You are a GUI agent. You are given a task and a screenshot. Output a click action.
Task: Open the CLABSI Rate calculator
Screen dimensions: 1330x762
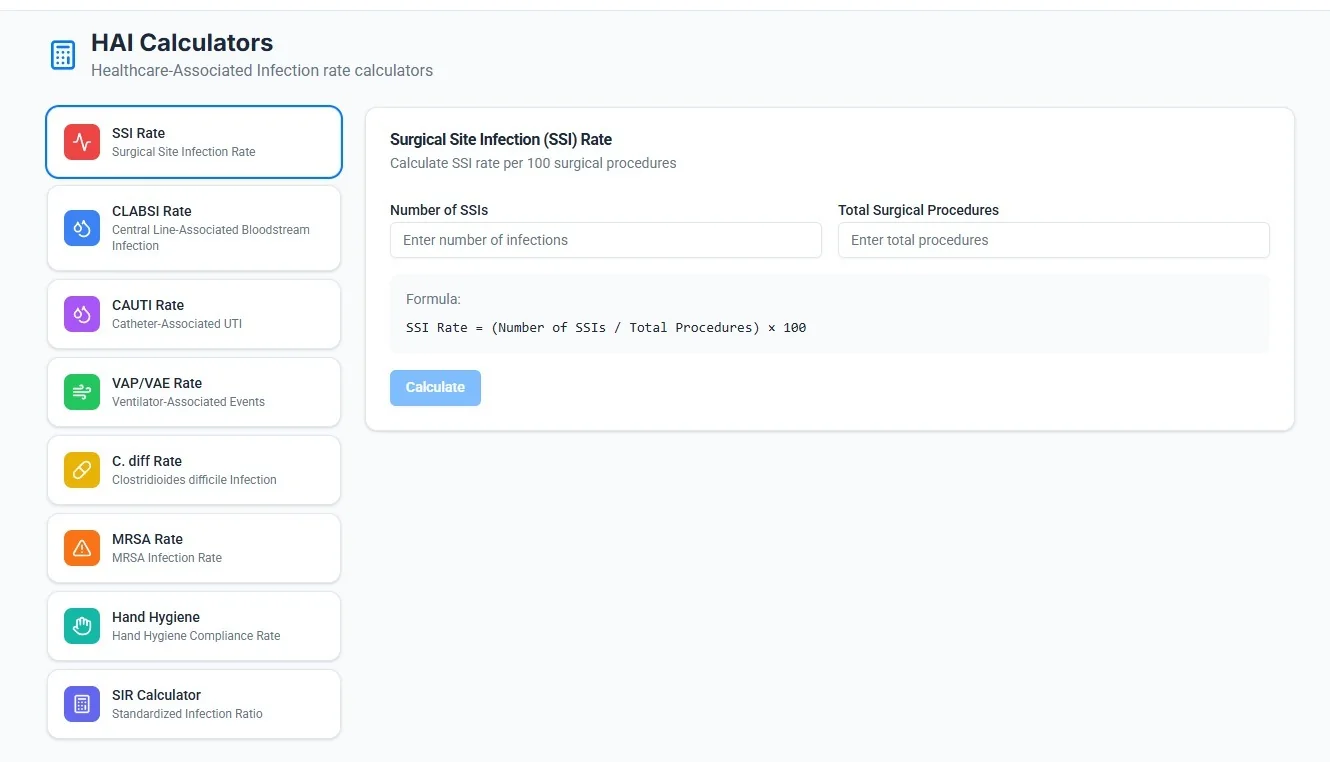click(194, 228)
